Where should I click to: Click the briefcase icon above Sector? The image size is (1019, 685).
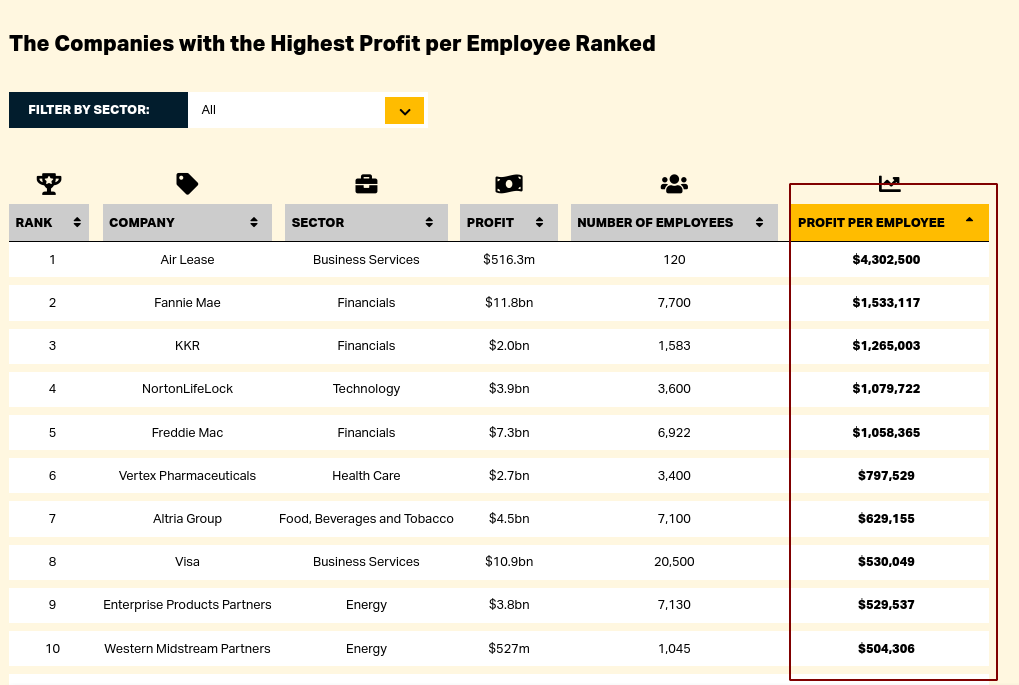[x=366, y=184]
